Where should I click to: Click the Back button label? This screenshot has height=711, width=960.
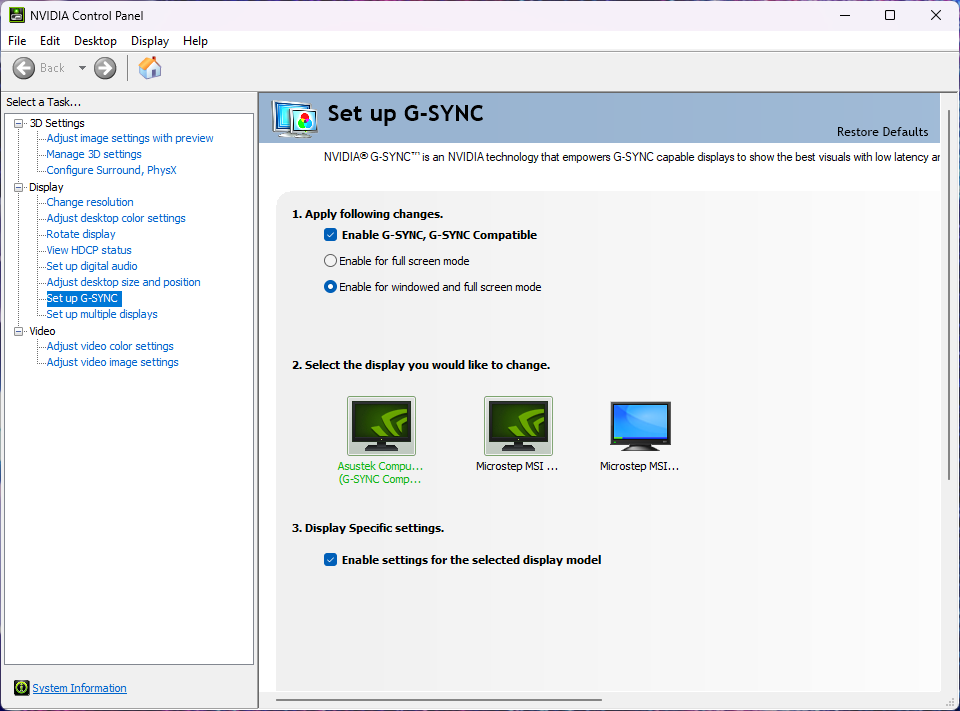[52, 68]
